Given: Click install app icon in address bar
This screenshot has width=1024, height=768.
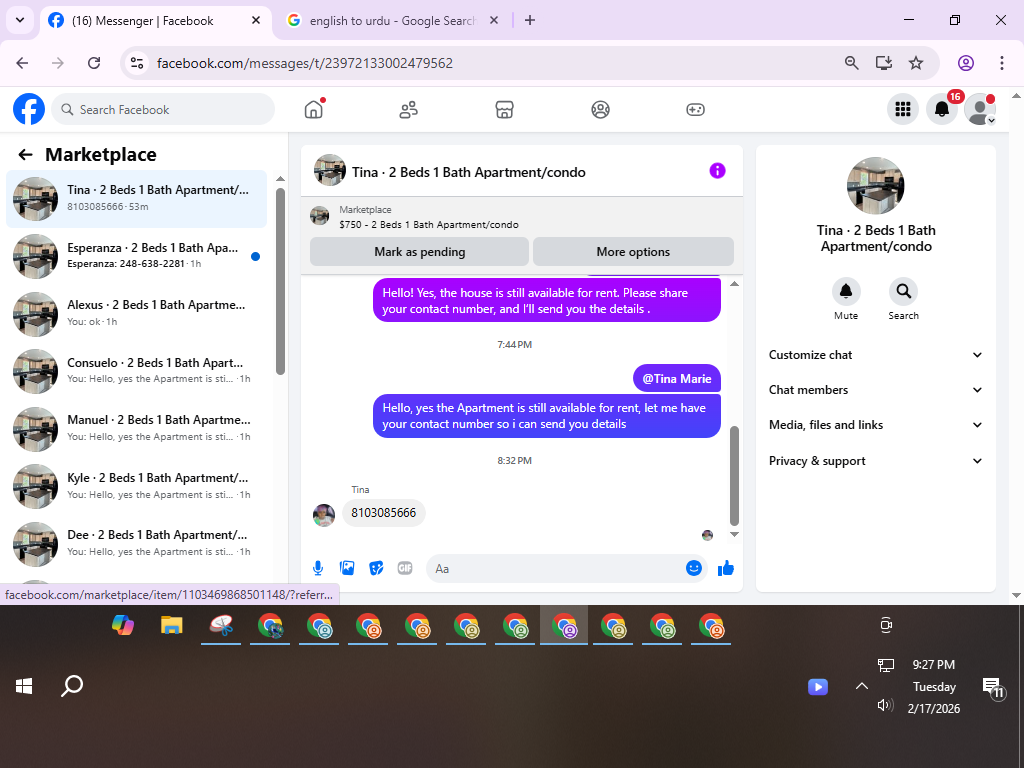Looking at the screenshot, I should [x=884, y=63].
